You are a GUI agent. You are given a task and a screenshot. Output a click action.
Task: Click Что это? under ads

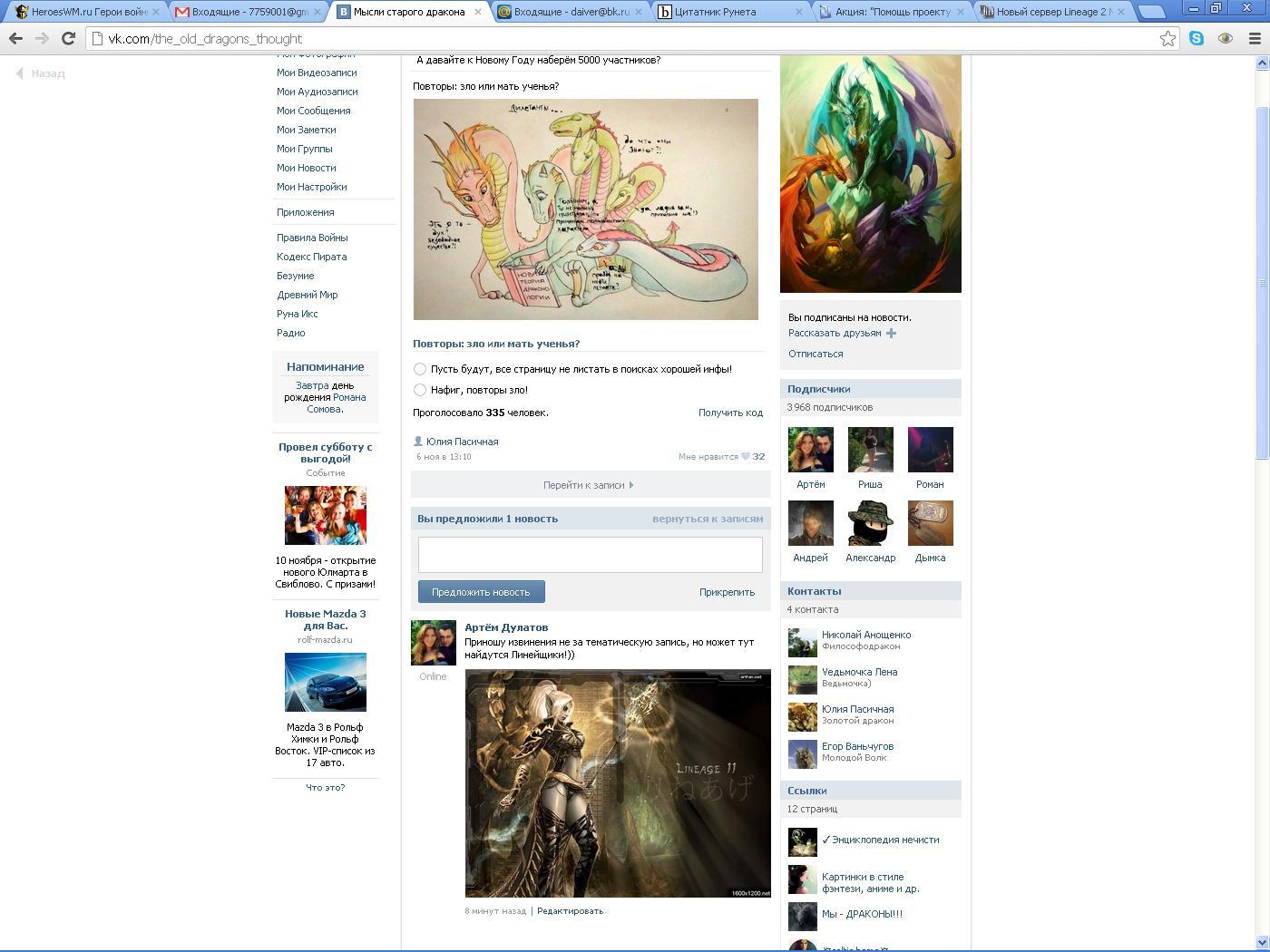(325, 787)
